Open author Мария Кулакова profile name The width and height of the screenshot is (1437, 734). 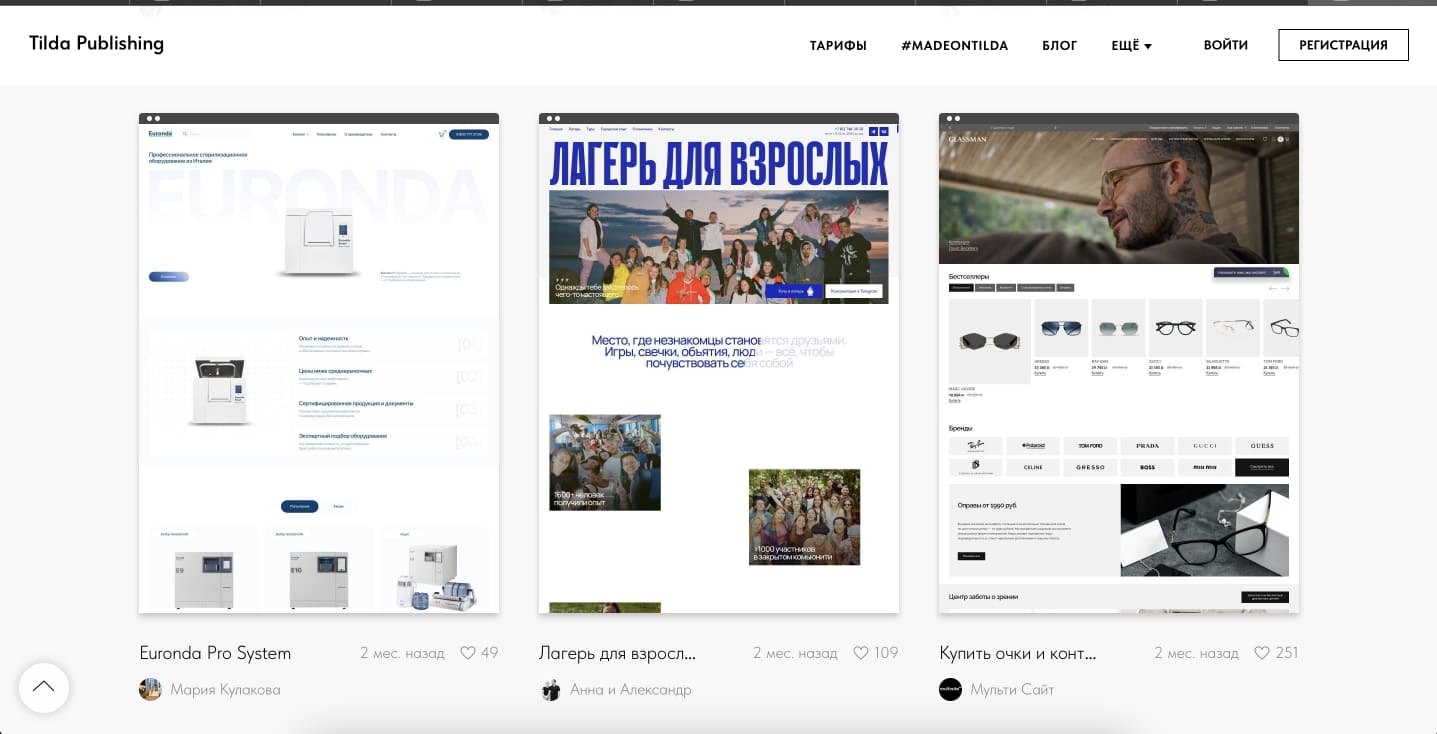225,690
